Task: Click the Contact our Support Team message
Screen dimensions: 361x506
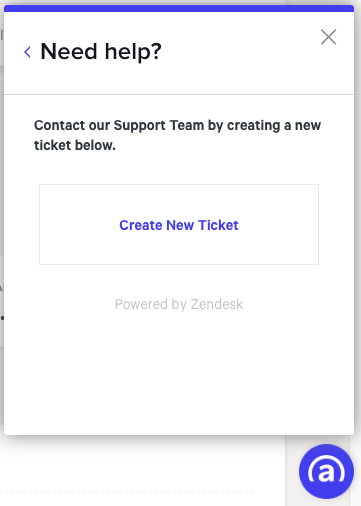Action: 177,135
